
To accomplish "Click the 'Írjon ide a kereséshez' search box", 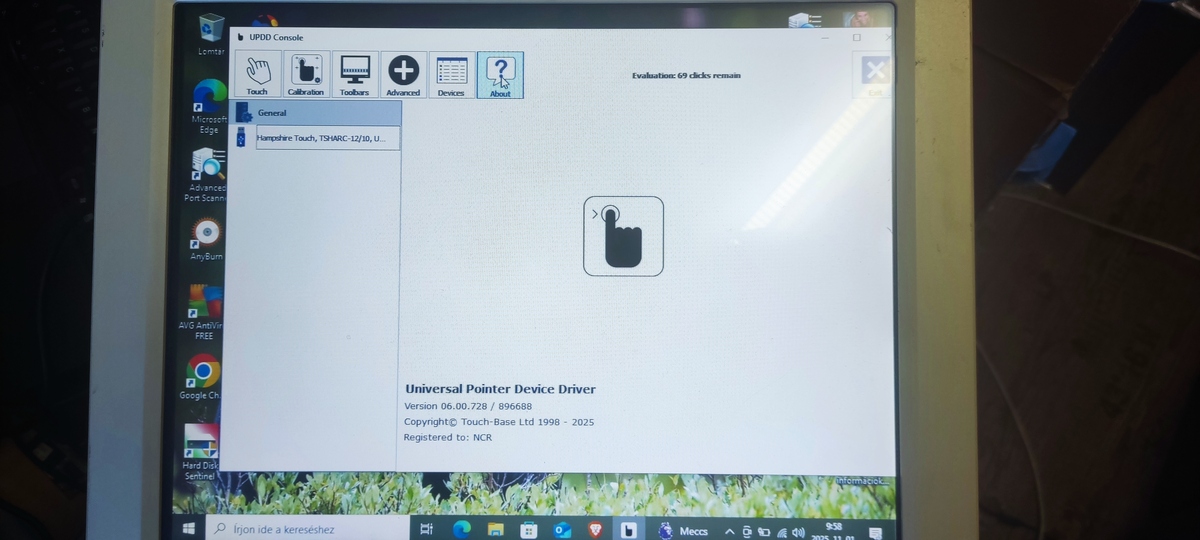I will click(307, 529).
